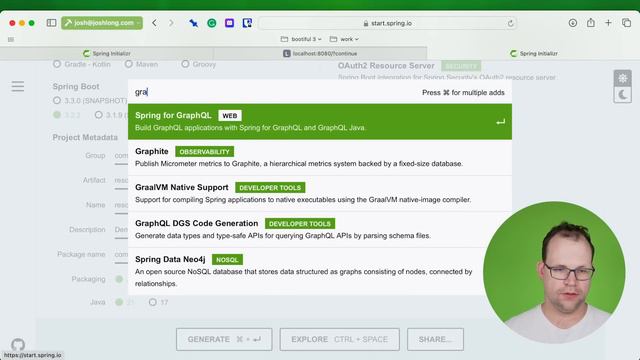This screenshot has width=640, height=360.
Task: Expand the work bookmarks folder
Action: click(344, 39)
